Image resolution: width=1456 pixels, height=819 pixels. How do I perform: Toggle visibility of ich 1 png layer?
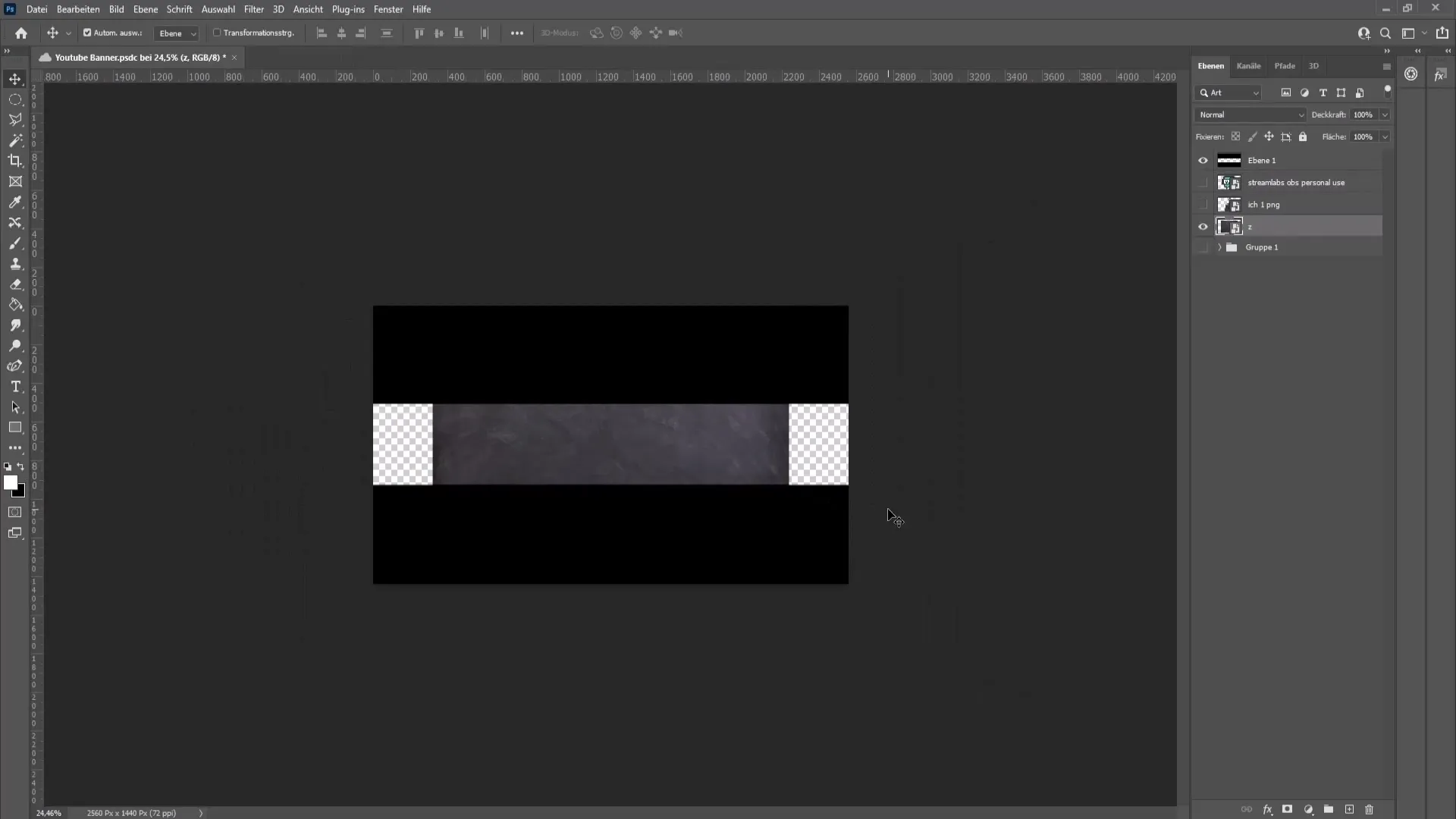[x=1203, y=204]
